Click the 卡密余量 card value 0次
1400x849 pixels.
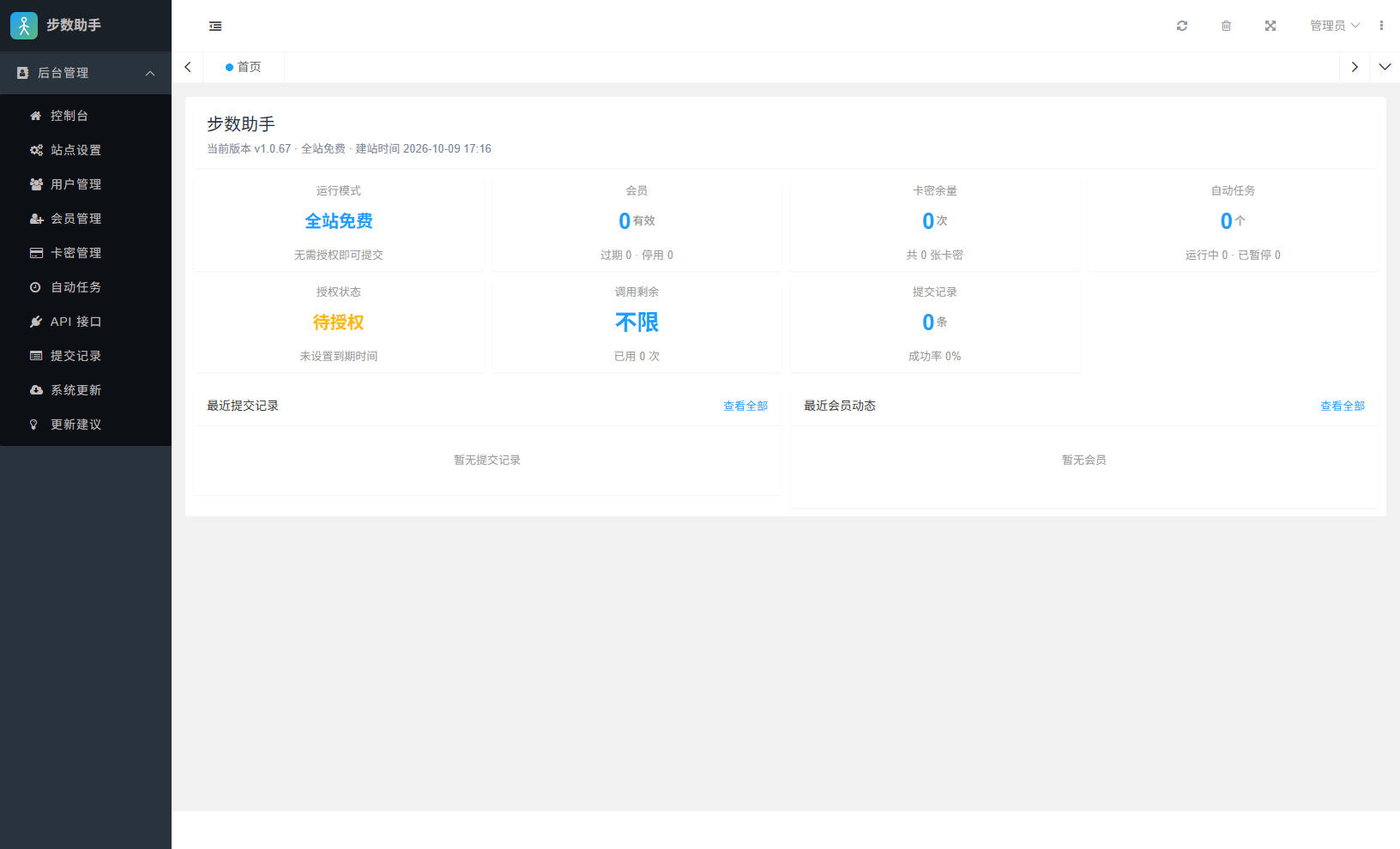pyautogui.click(x=935, y=221)
